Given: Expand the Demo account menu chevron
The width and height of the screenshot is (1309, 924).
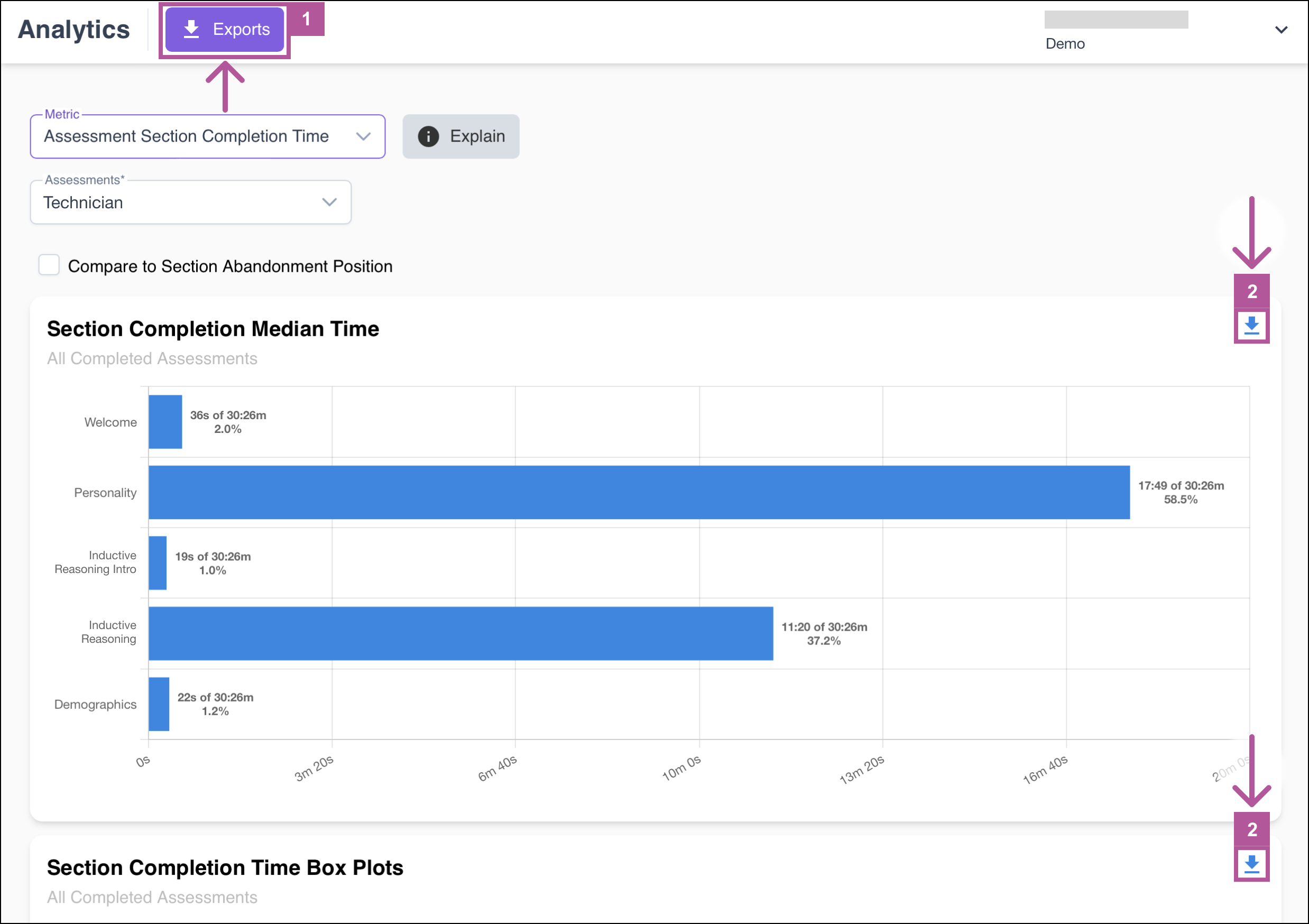Looking at the screenshot, I should click(1281, 30).
